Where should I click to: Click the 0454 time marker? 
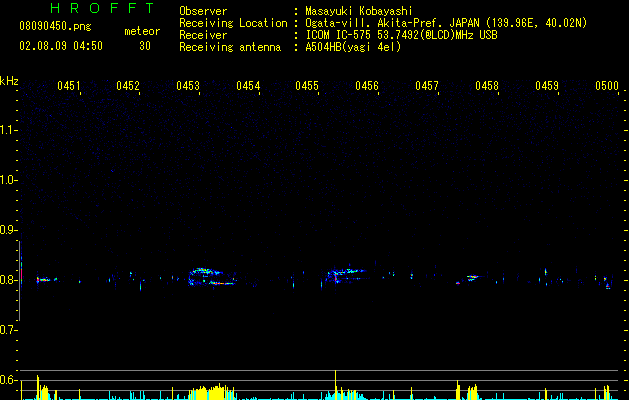[x=248, y=86]
